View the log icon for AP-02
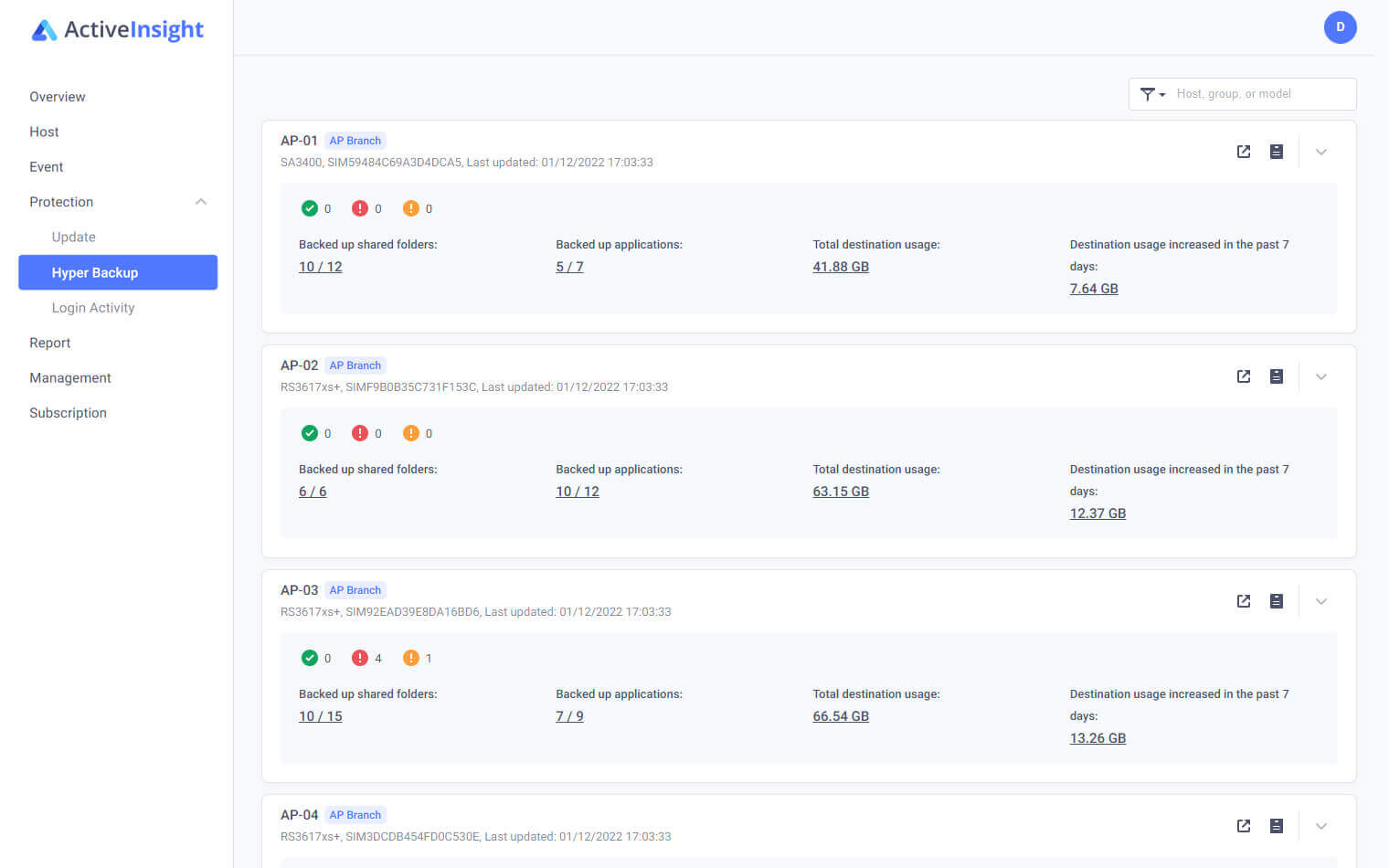This screenshot has width=1389, height=868. pos(1276,376)
